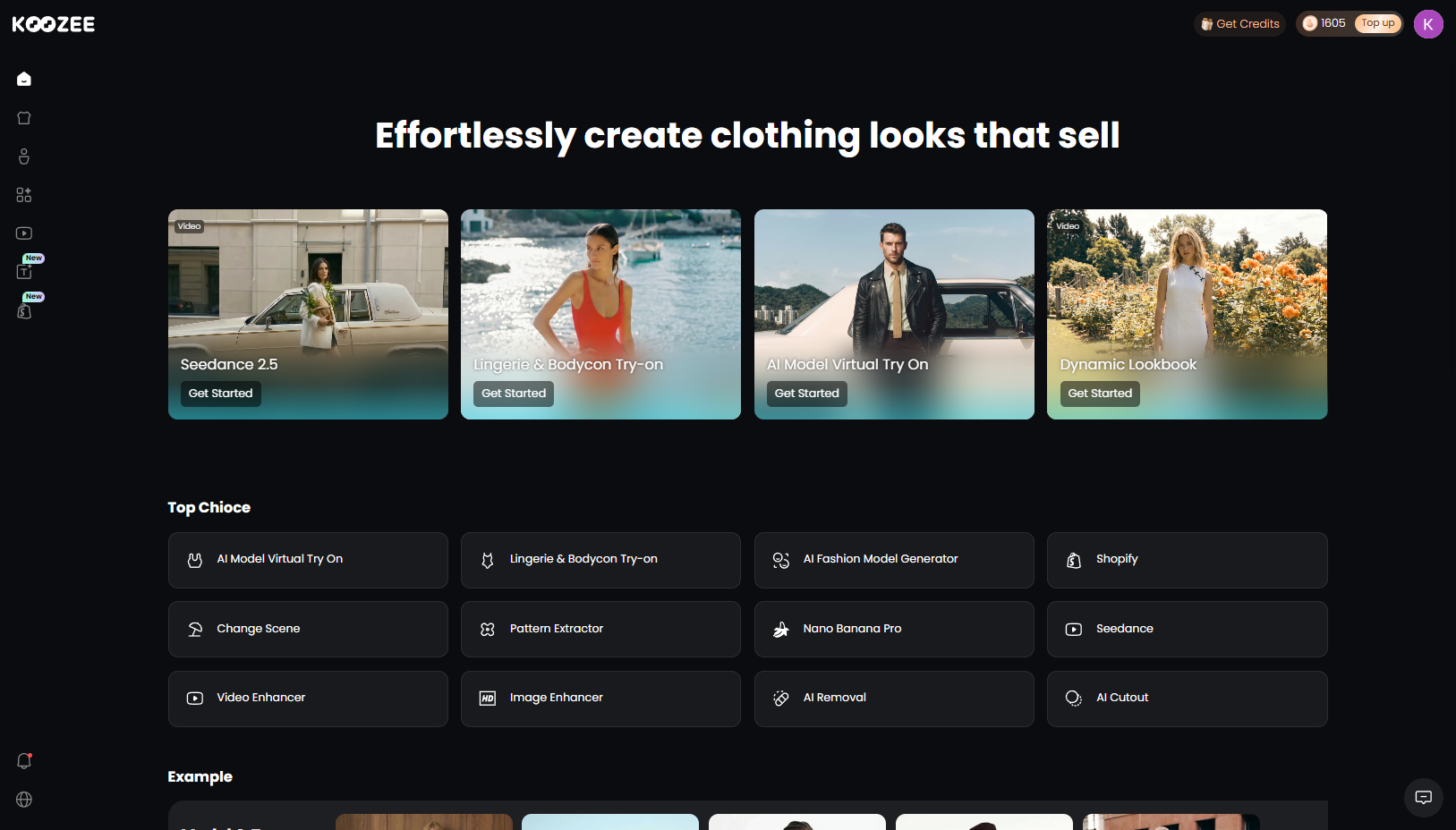The height and width of the screenshot is (830, 1456).
Task: Click Get Started on Seedance 2.5 card
Action: [221, 394]
